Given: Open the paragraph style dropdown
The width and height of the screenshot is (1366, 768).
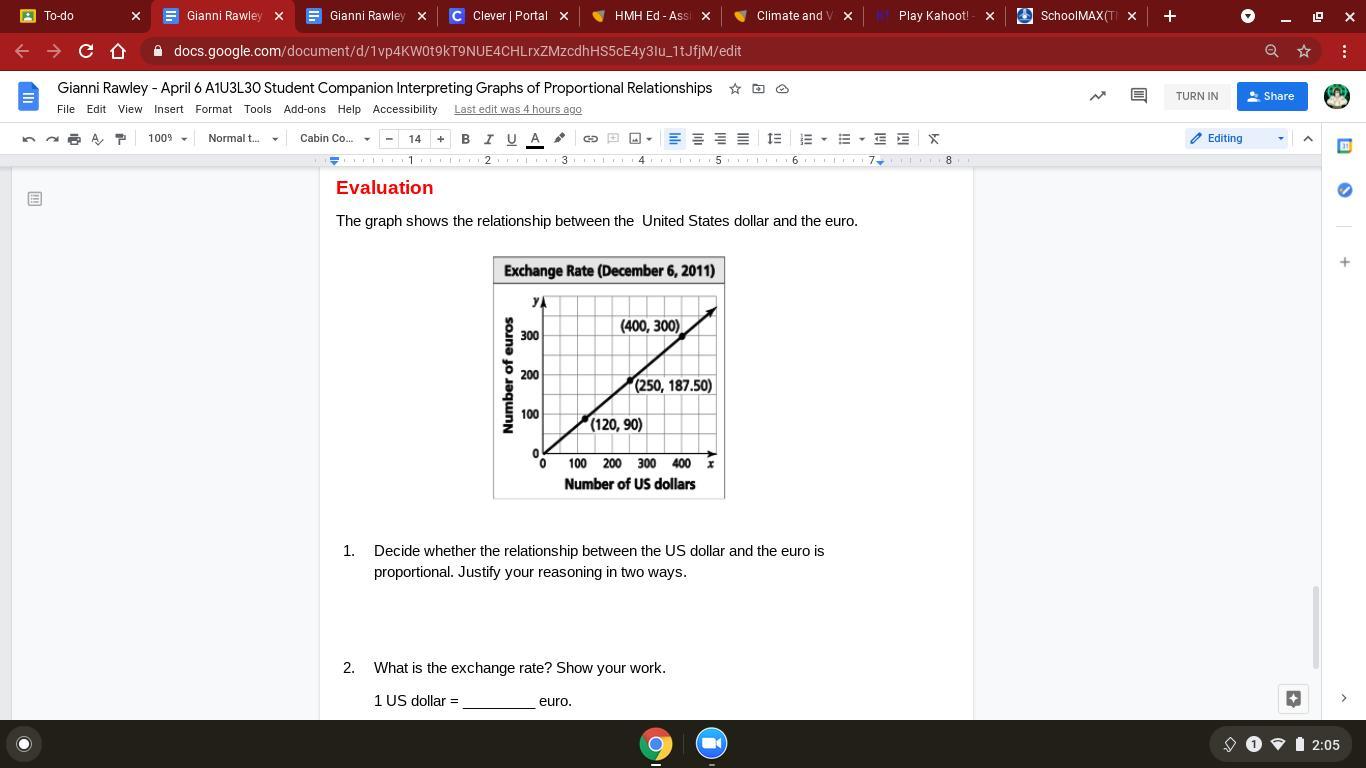Looking at the screenshot, I should 243,139.
